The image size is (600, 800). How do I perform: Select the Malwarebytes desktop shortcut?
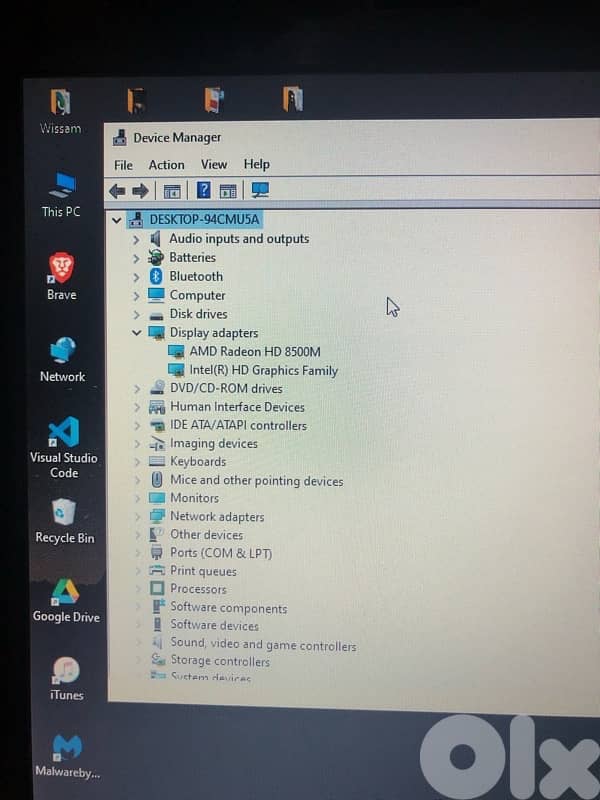[x=67, y=757]
